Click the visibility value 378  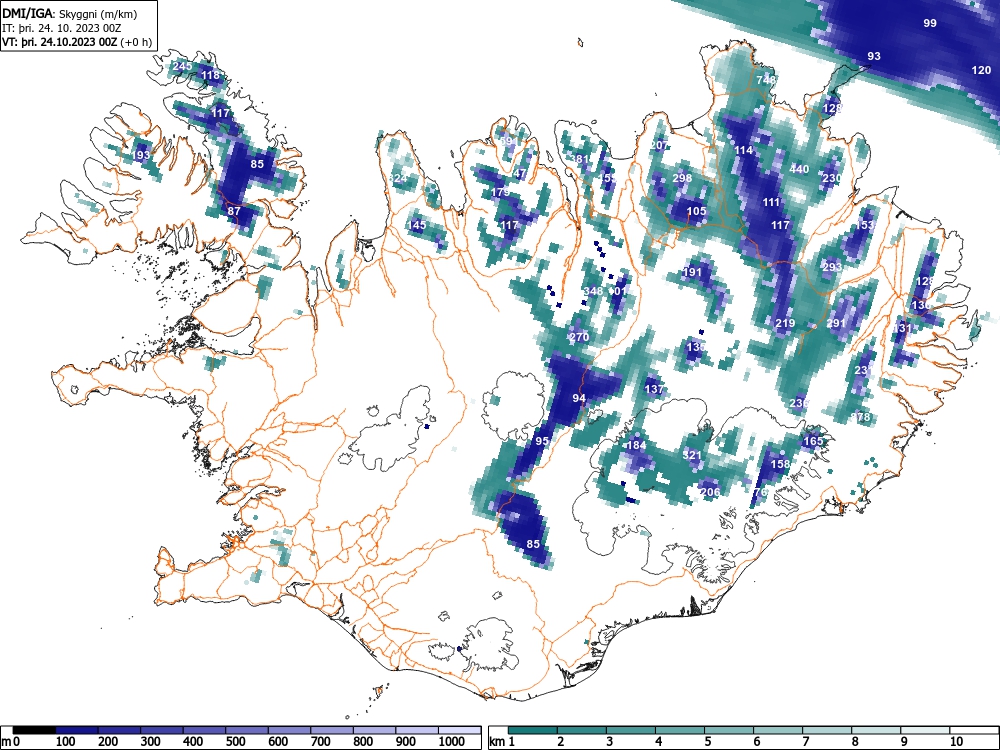tap(860, 417)
